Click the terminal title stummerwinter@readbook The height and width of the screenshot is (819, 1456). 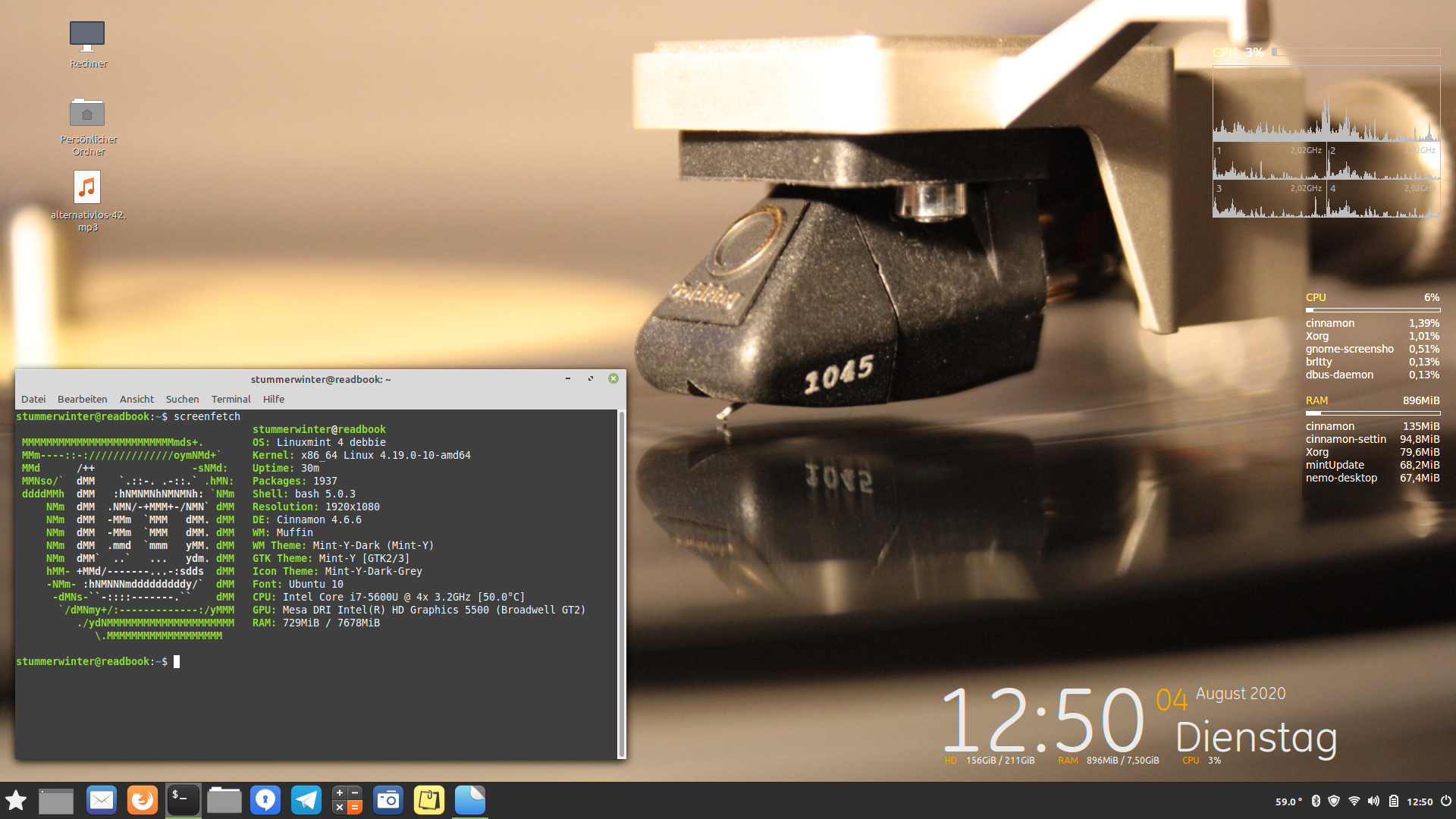coord(321,379)
